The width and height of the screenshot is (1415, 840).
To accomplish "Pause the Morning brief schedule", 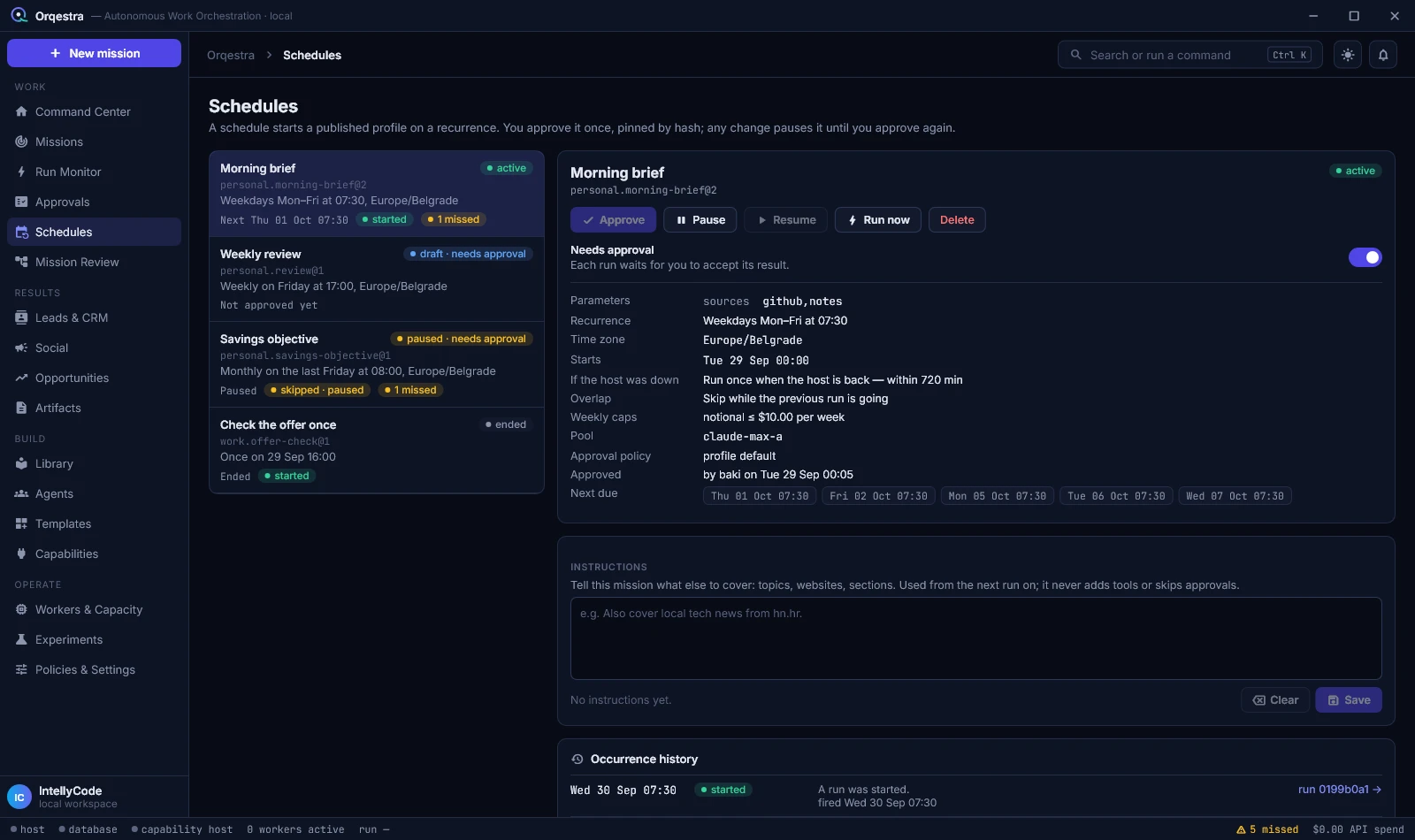I will pos(700,220).
